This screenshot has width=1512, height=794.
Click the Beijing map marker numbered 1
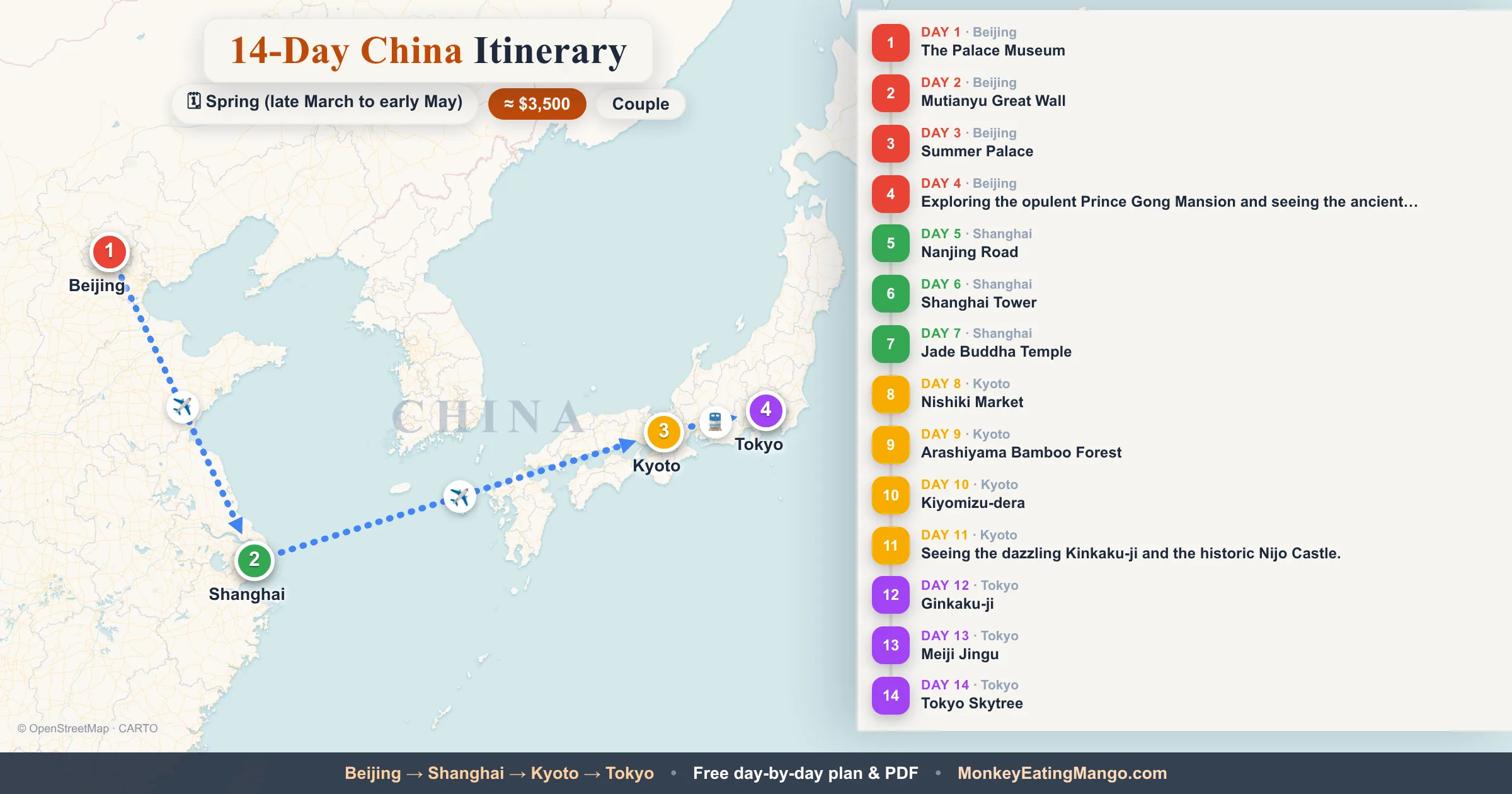tap(110, 251)
